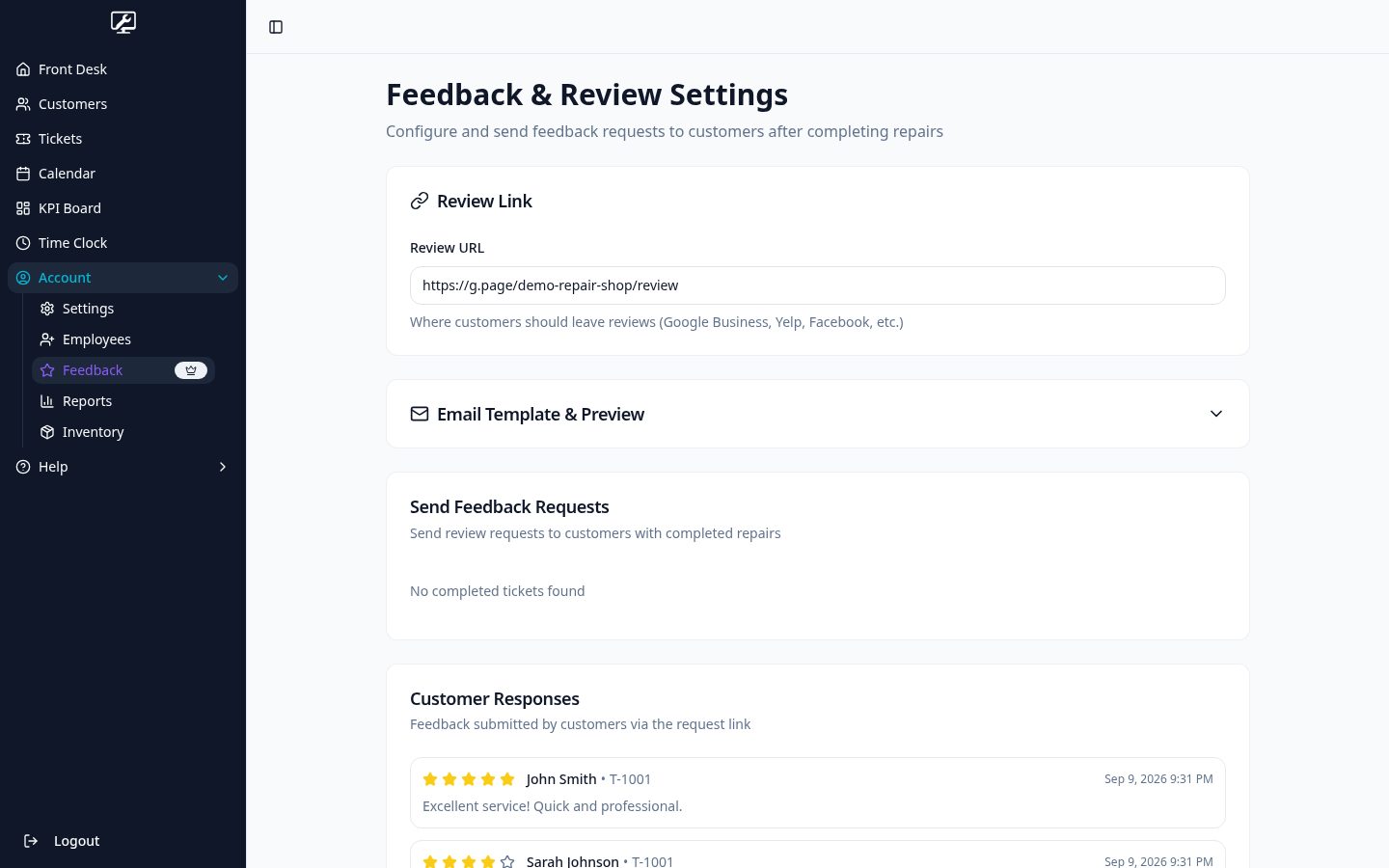
Task: Click the crown badge beside Feedback
Action: [x=191, y=370]
